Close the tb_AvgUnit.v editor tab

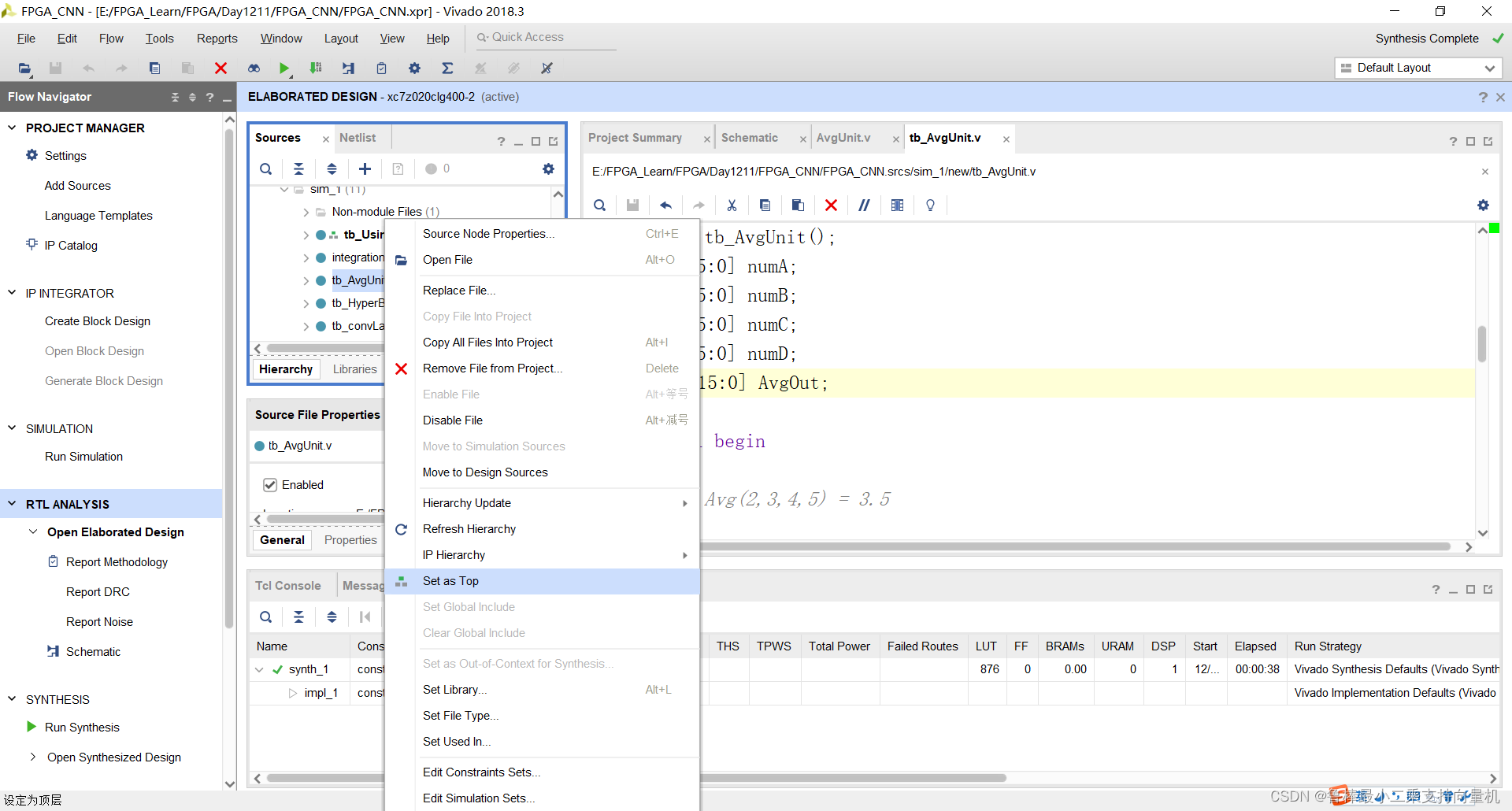(1006, 139)
